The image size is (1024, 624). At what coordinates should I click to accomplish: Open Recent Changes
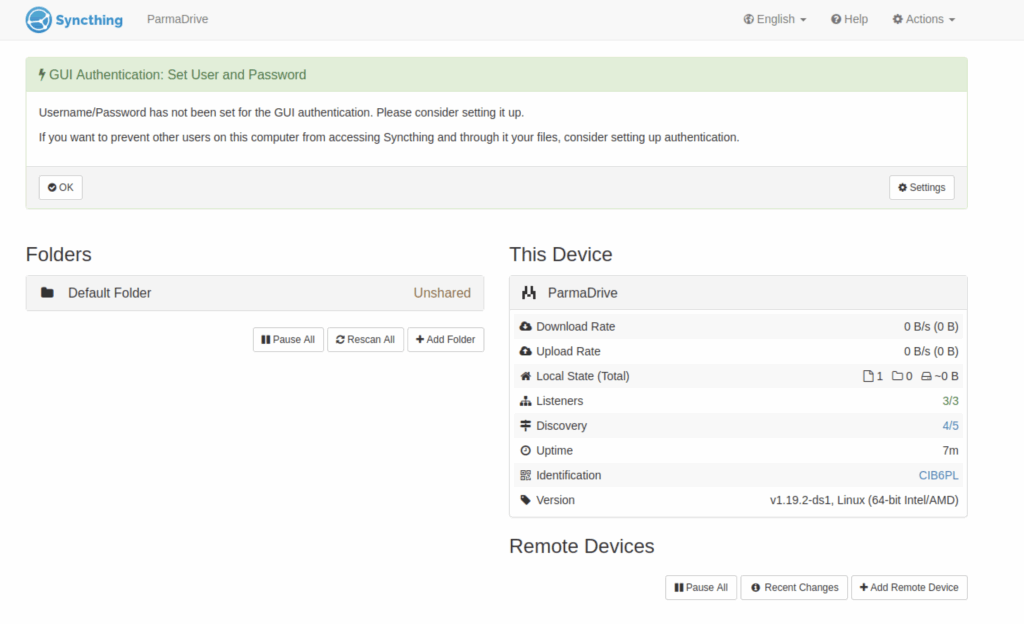point(794,587)
